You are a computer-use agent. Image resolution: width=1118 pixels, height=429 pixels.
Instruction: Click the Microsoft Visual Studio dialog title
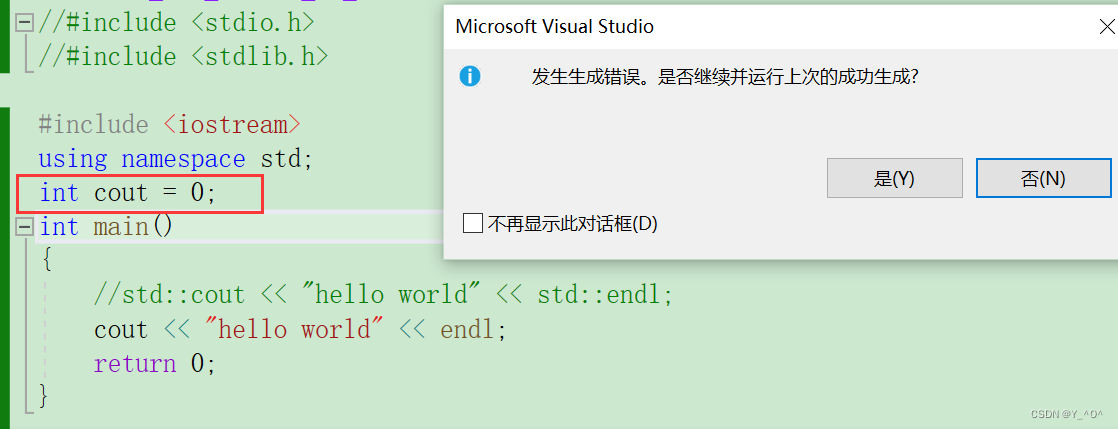554,26
